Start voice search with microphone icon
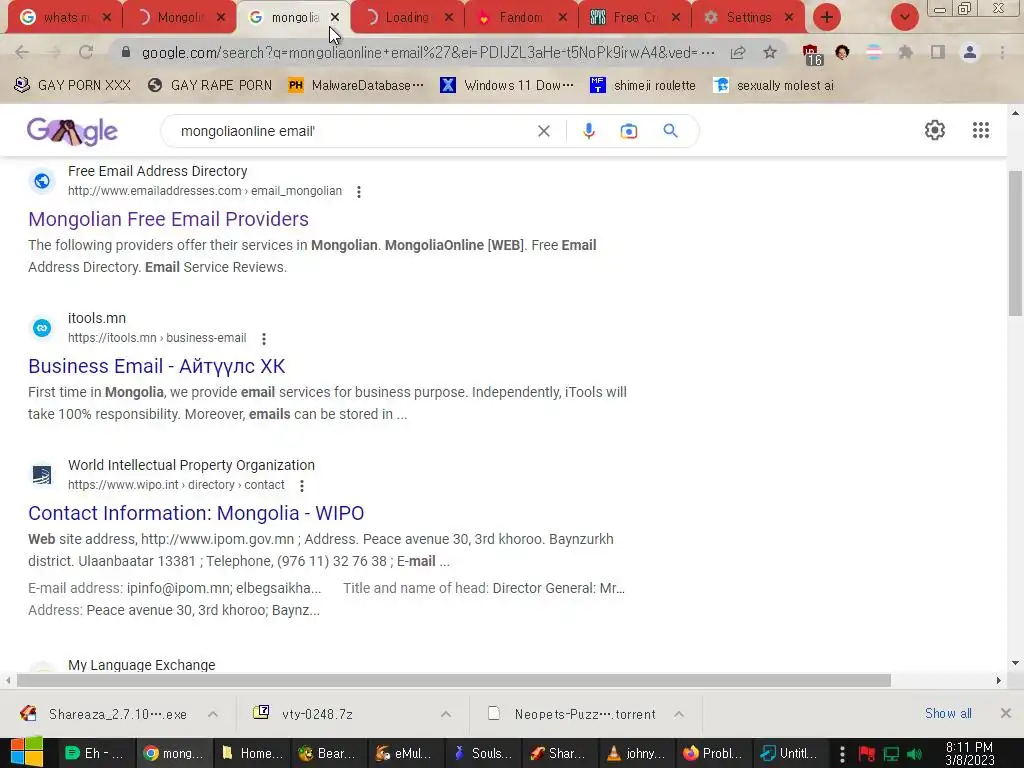This screenshot has width=1024, height=768. pos(588,131)
